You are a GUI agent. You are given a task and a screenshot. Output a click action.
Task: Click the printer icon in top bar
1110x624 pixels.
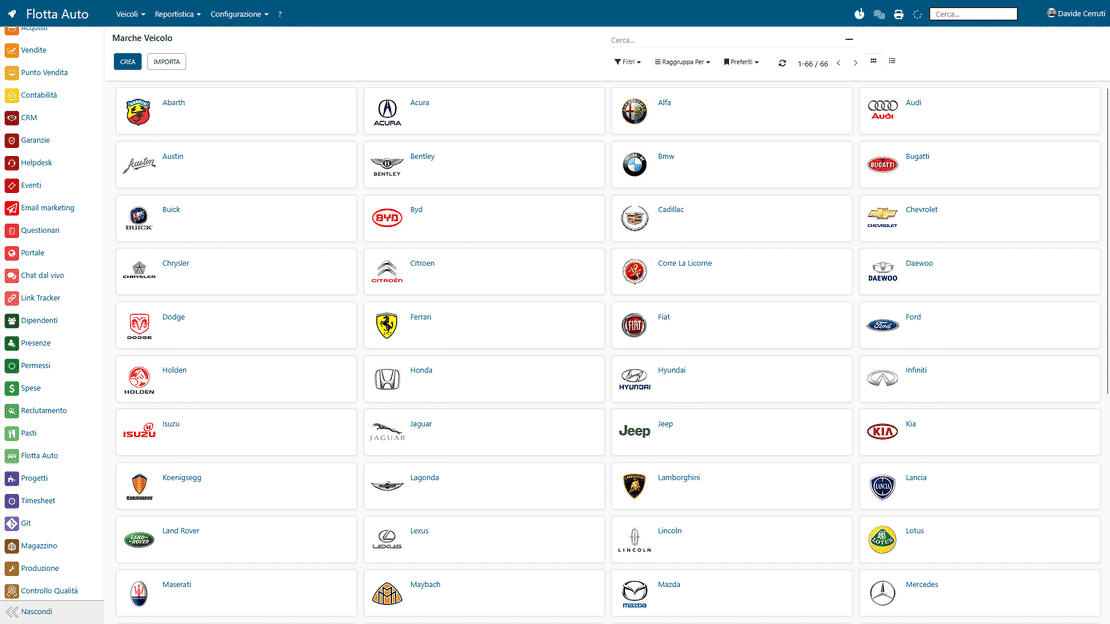[898, 14]
